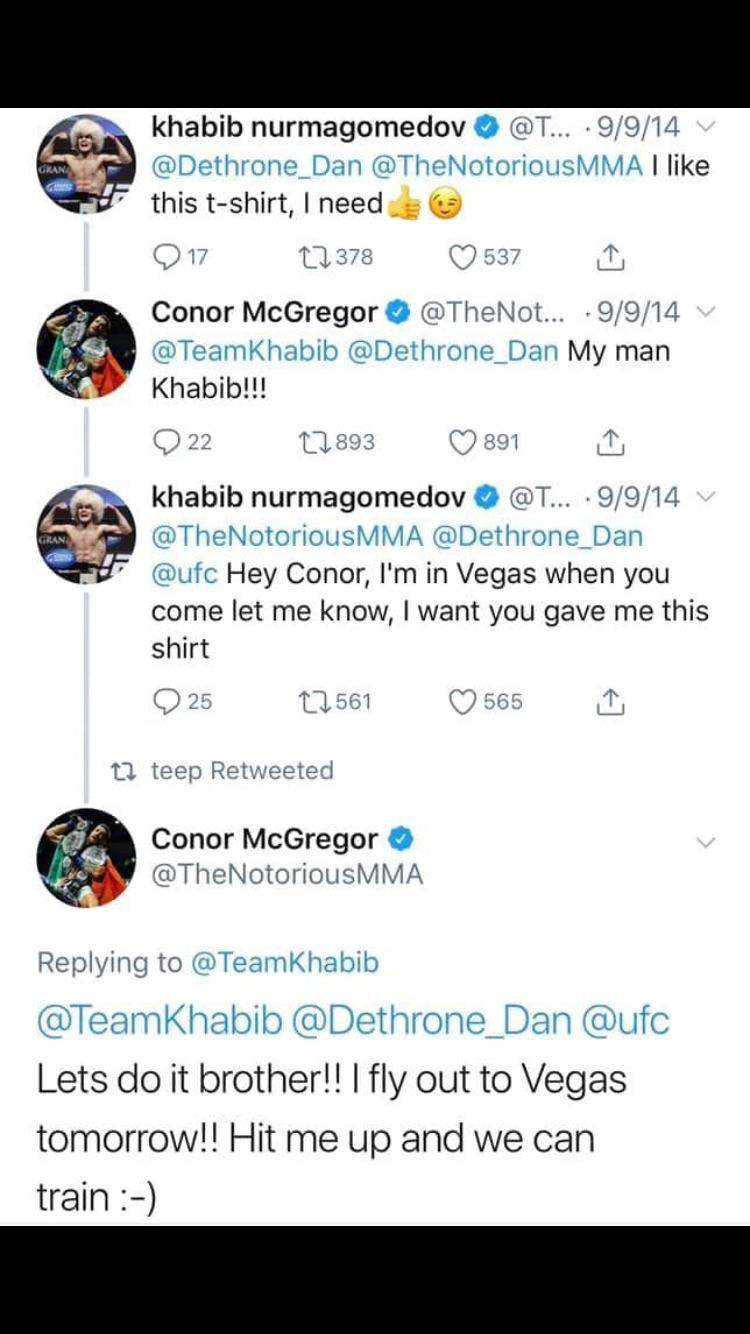Expand options menu for Conor's 'My man' tweet
750x1334 pixels.
(704, 313)
